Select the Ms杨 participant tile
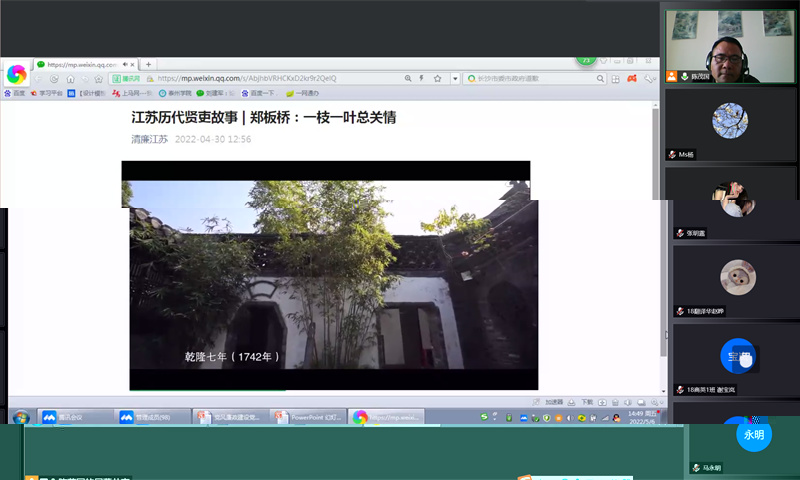The image size is (800, 480). tap(730, 125)
